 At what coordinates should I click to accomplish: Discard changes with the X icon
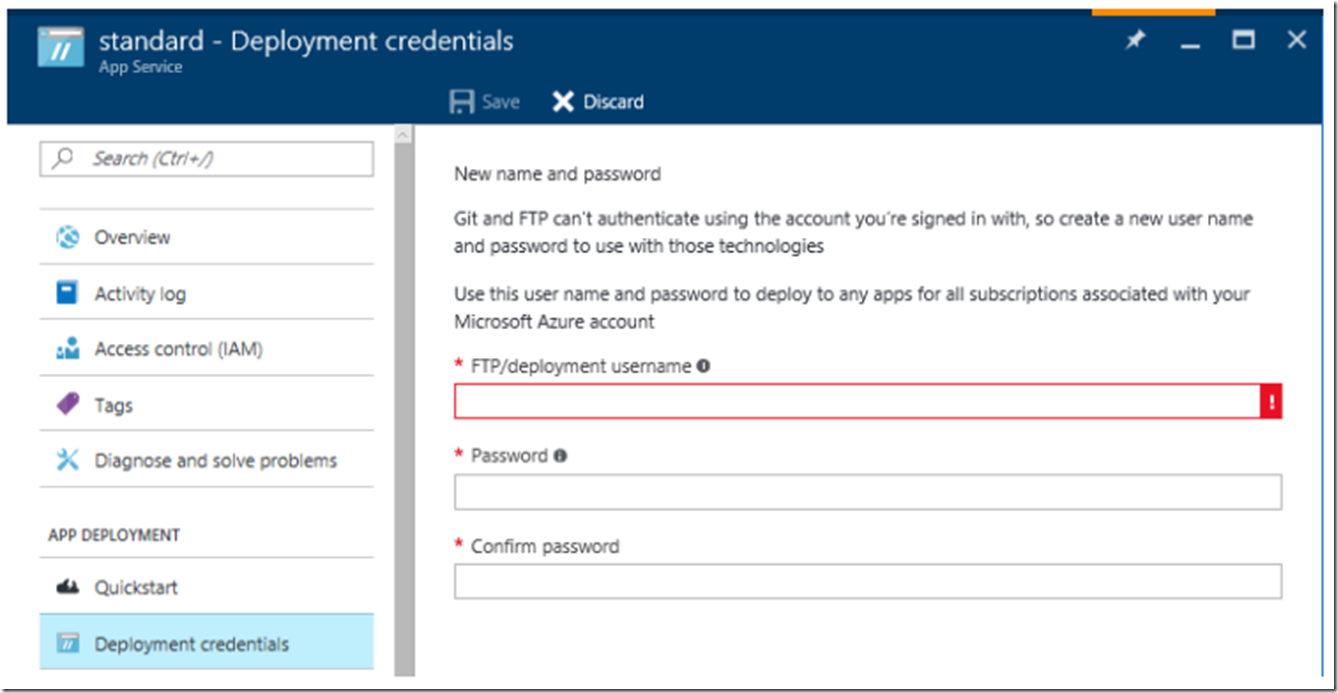pos(563,102)
